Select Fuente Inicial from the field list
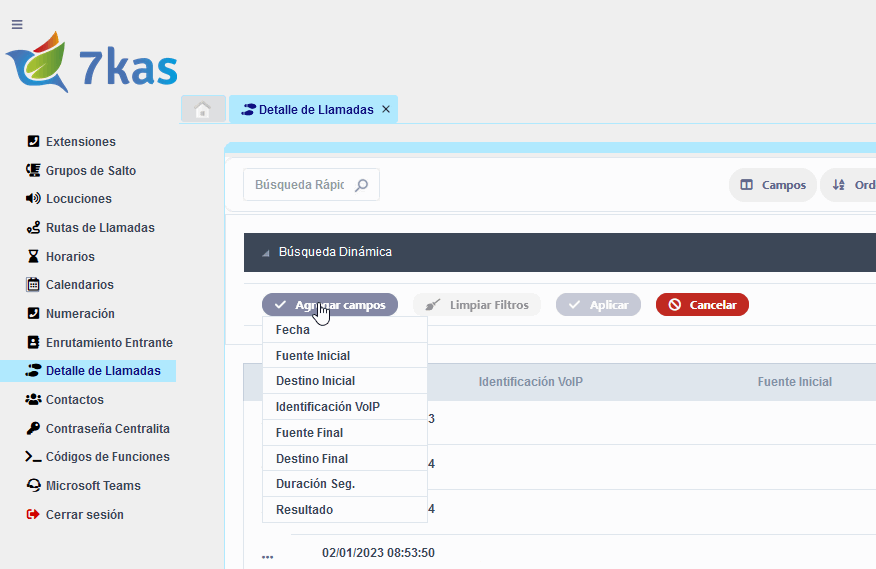The image size is (876, 569). tap(313, 356)
